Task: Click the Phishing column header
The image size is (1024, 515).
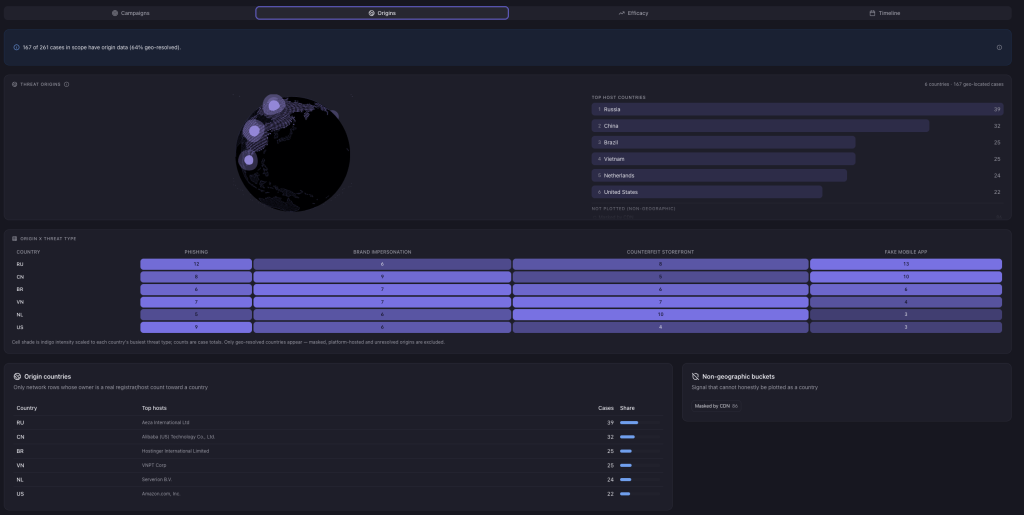Action: (196, 252)
